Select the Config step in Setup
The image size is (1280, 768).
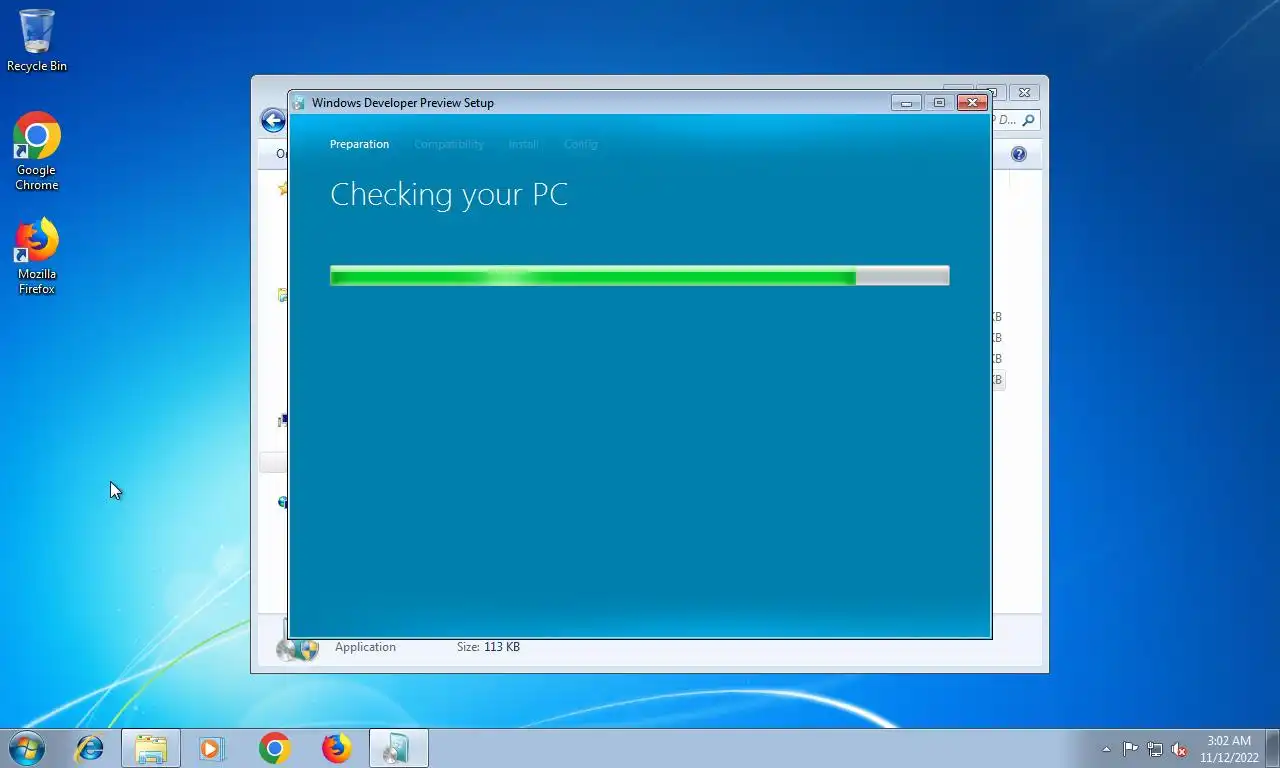pyautogui.click(x=580, y=144)
